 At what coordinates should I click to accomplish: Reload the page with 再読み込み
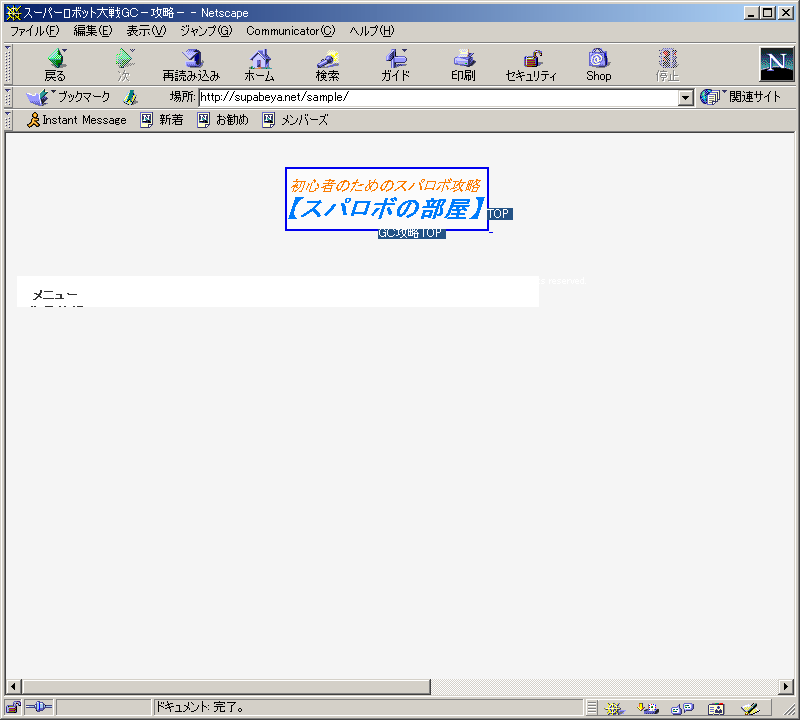[191, 65]
